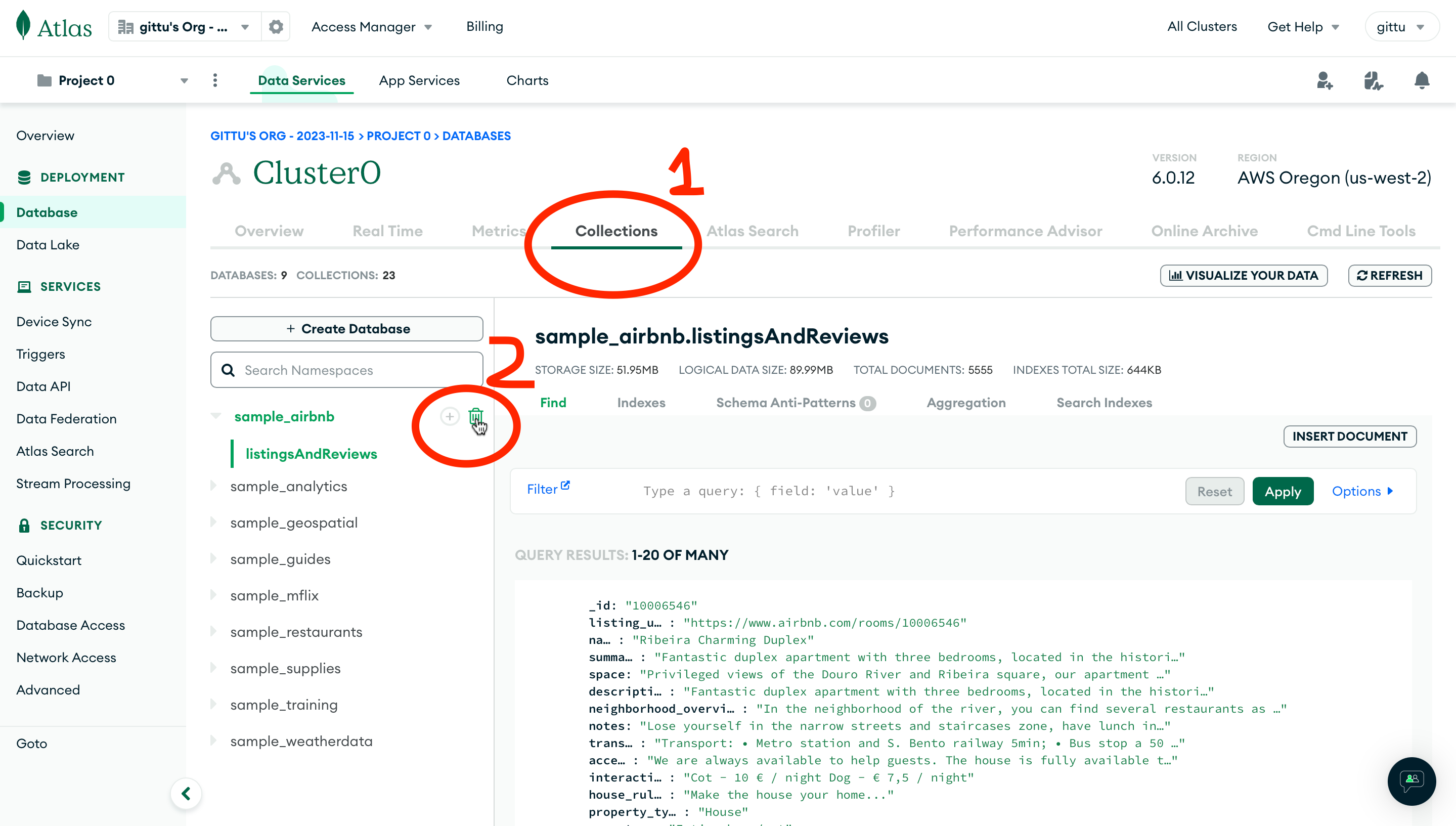Open the Project 0 selector dropdown
The width and height of the screenshot is (1456, 826).
(x=112, y=80)
